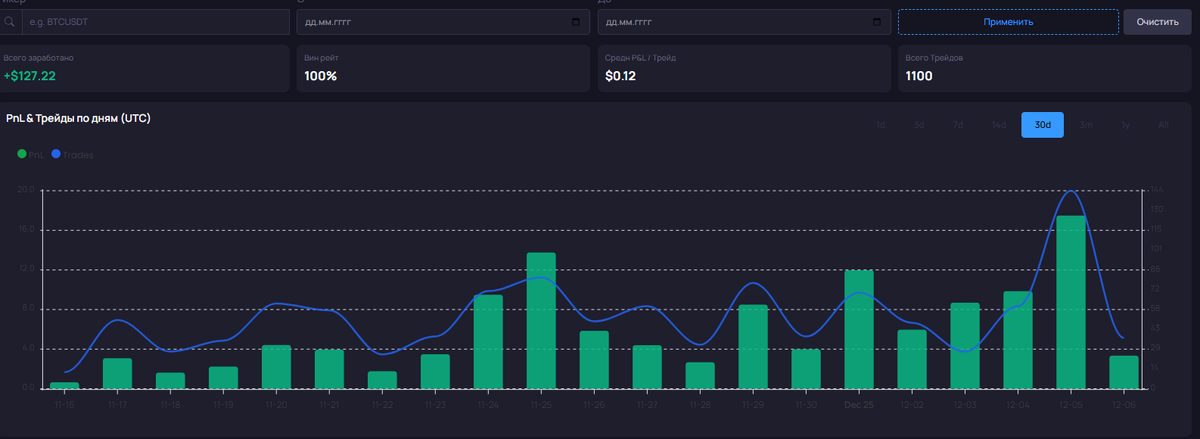1200x439 pixels.
Task: Toggle the Trades series legend
Action: tap(72, 155)
